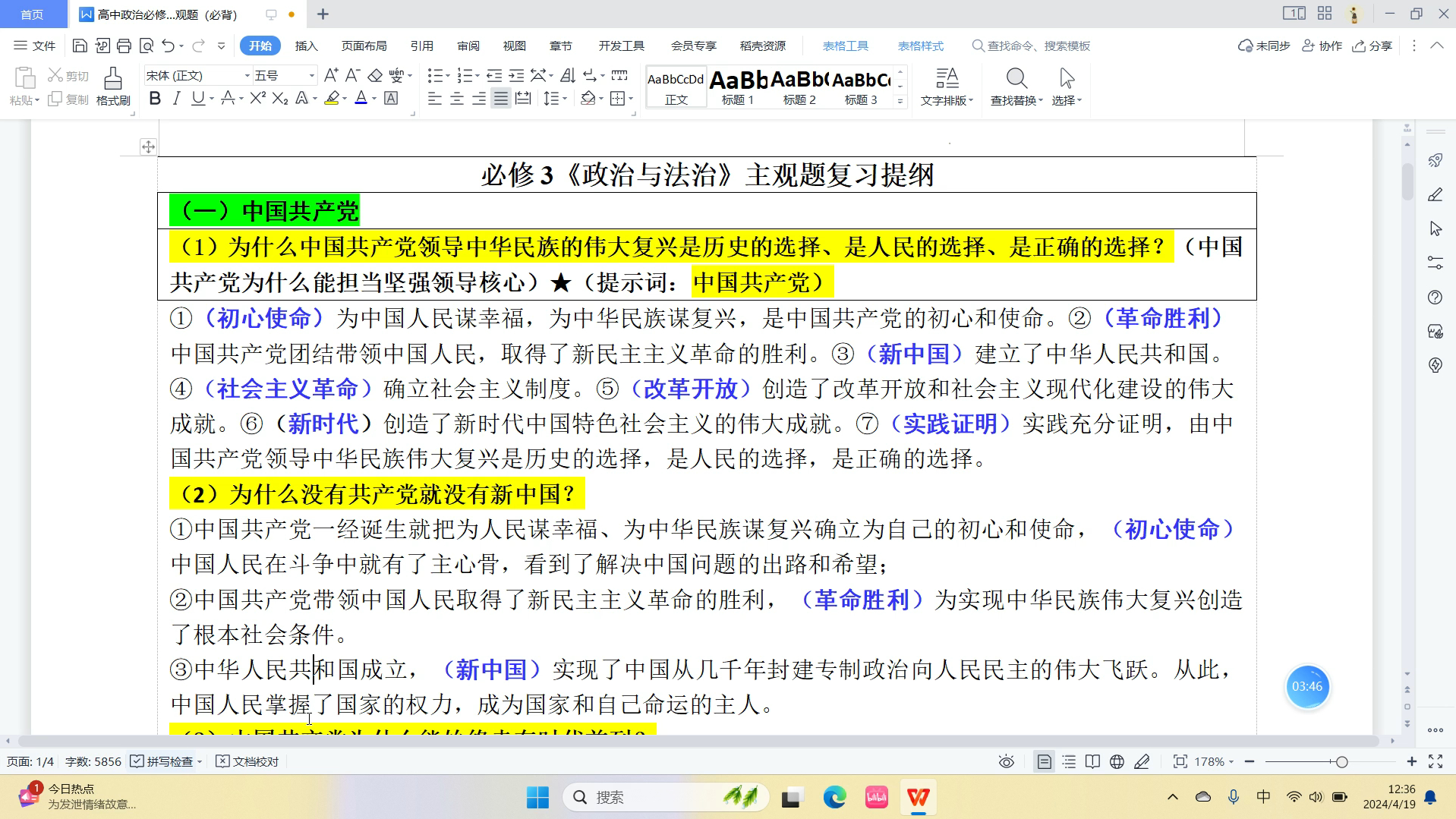Open the pencil style icon in sidebar
1456x819 pixels.
click(x=1435, y=194)
